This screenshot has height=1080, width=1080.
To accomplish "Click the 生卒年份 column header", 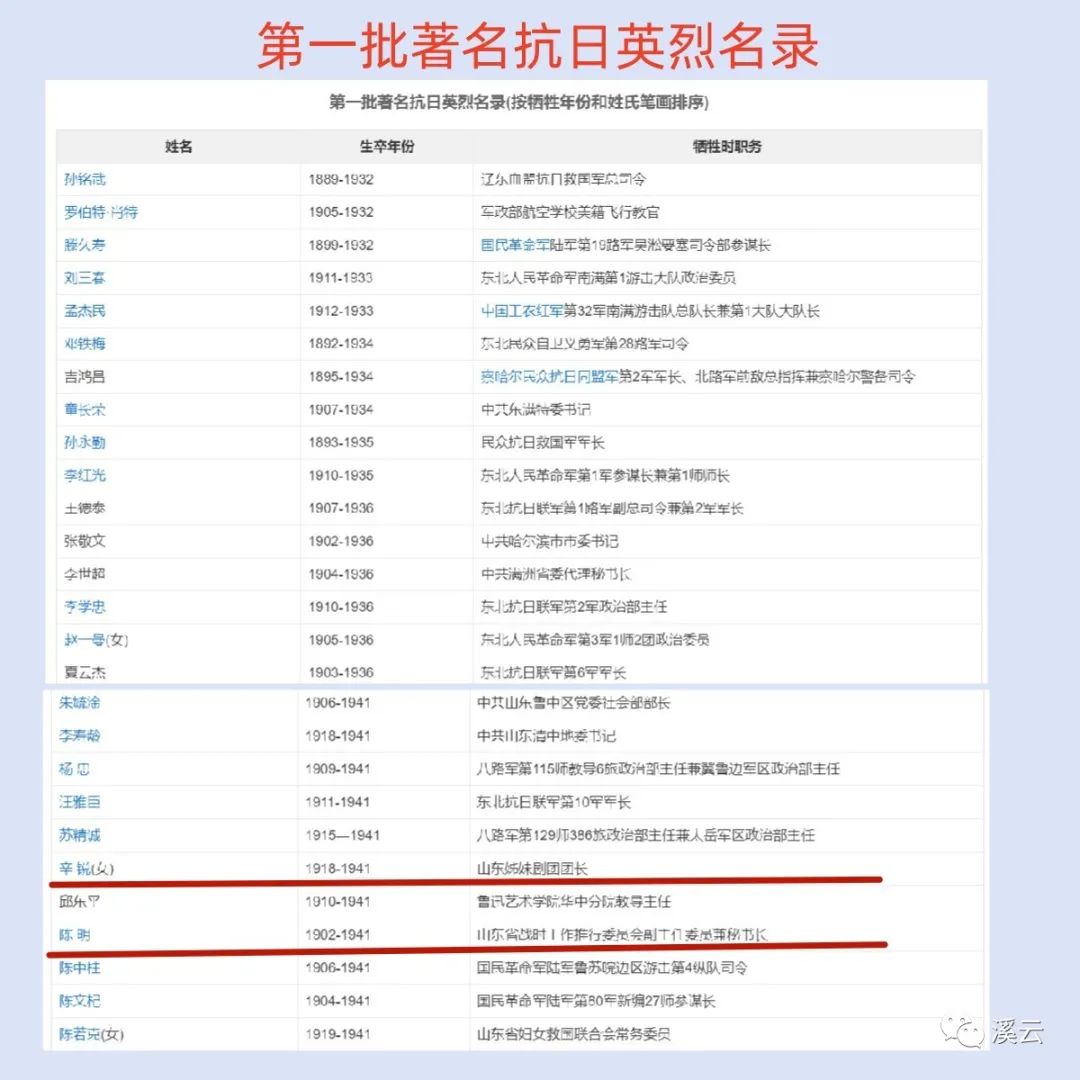I will coord(386,147).
